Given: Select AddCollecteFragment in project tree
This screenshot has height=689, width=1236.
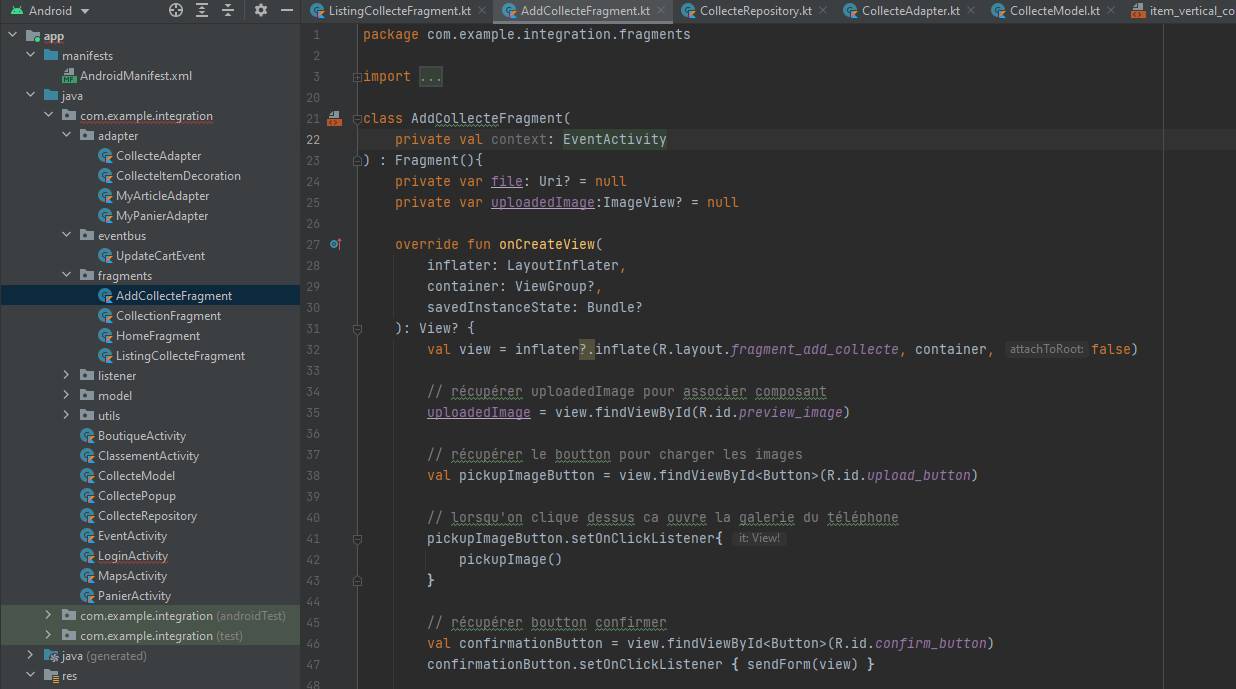Looking at the screenshot, I should coord(174,296).
